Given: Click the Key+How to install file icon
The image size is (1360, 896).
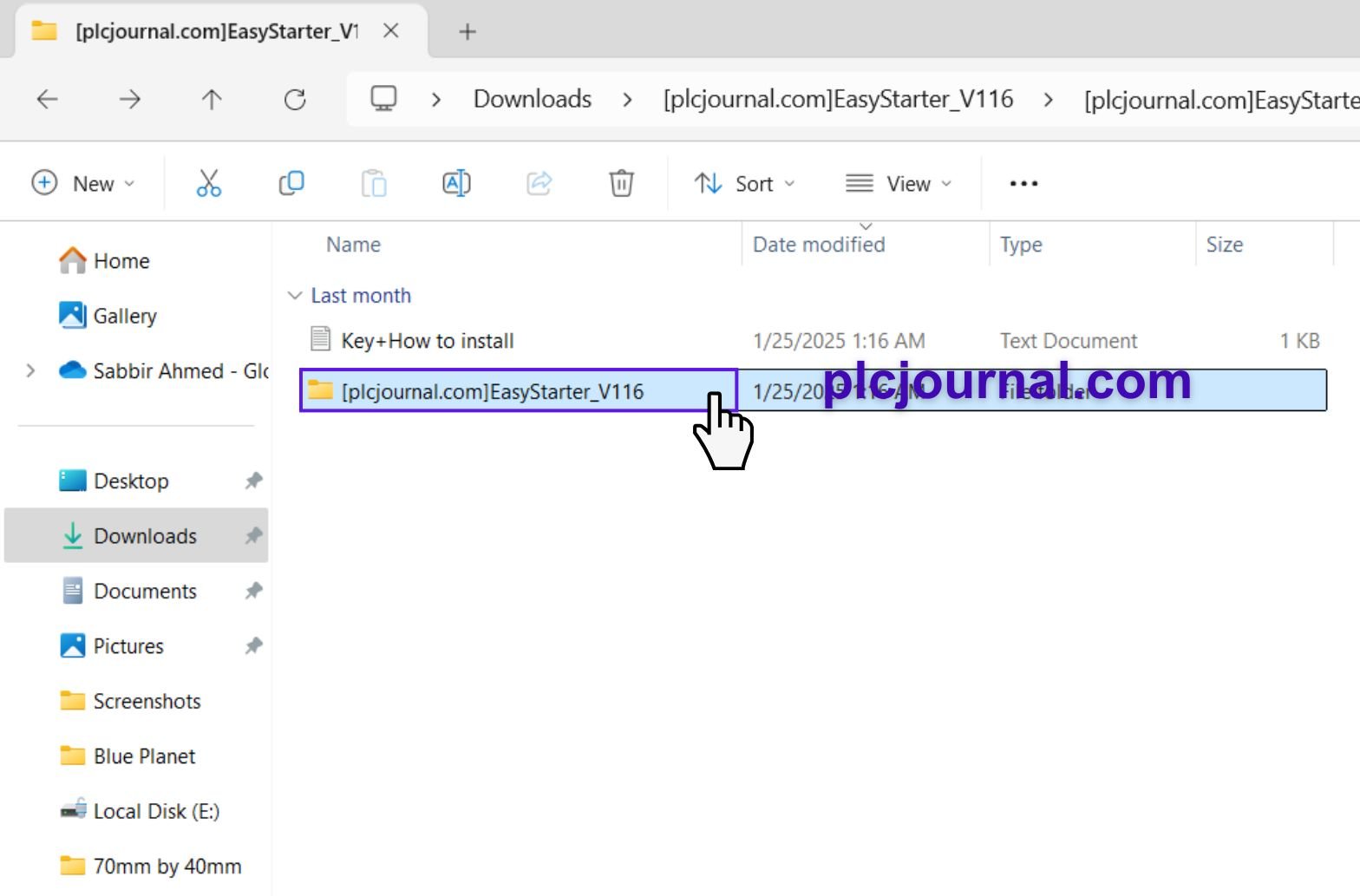Looking at the screenshot, I should 320,339.
